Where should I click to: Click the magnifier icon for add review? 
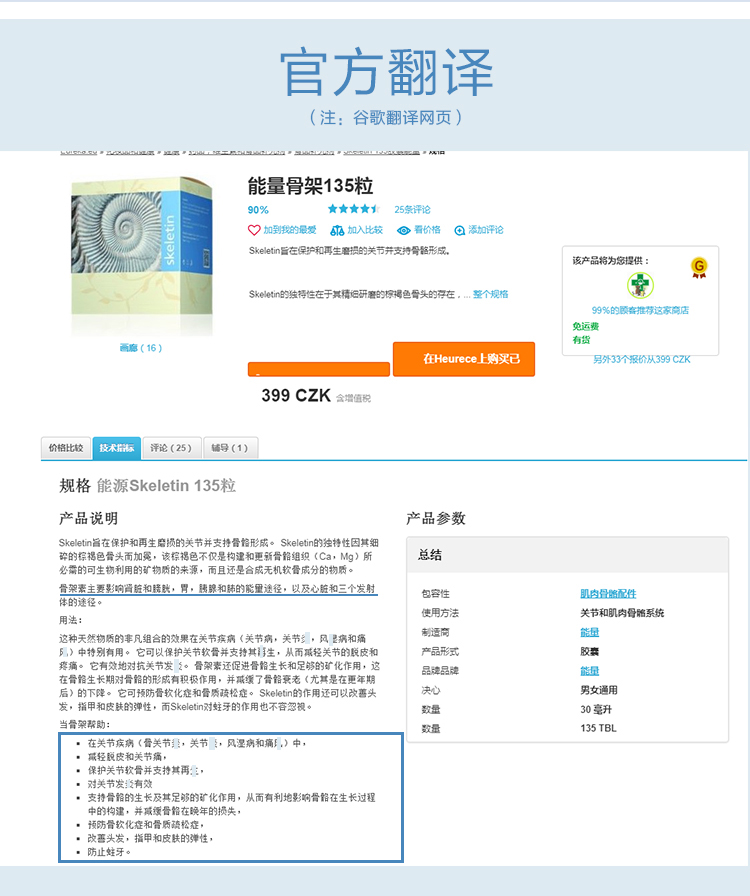coord(460,230)
